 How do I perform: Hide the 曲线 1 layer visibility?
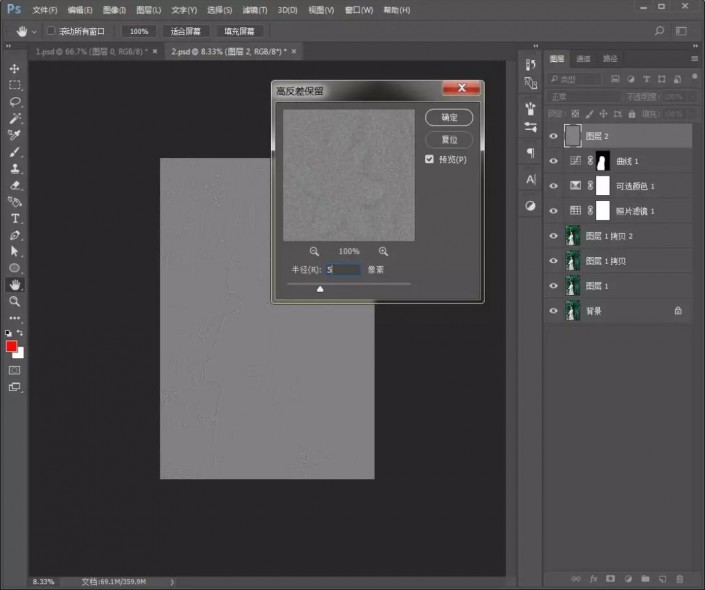click(x=553, y=161)
